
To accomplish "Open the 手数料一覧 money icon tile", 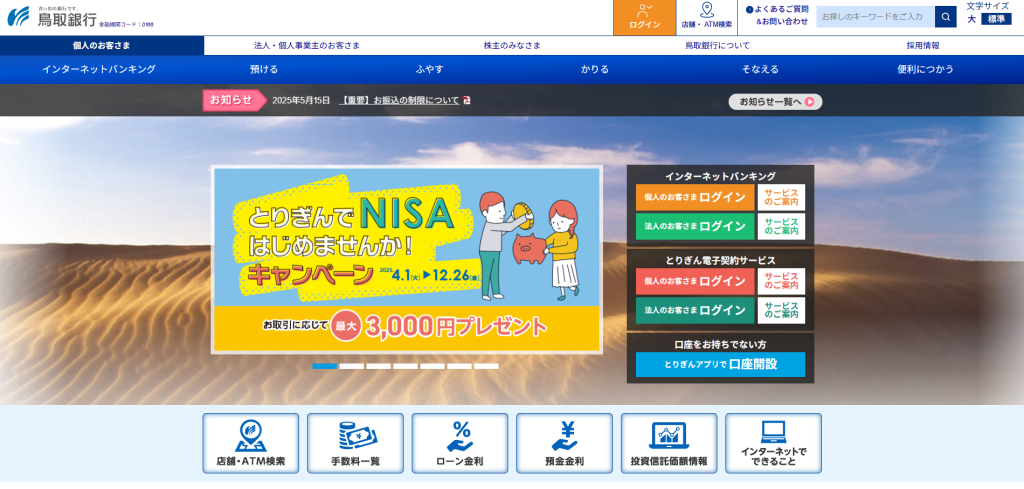I will 355,443.
